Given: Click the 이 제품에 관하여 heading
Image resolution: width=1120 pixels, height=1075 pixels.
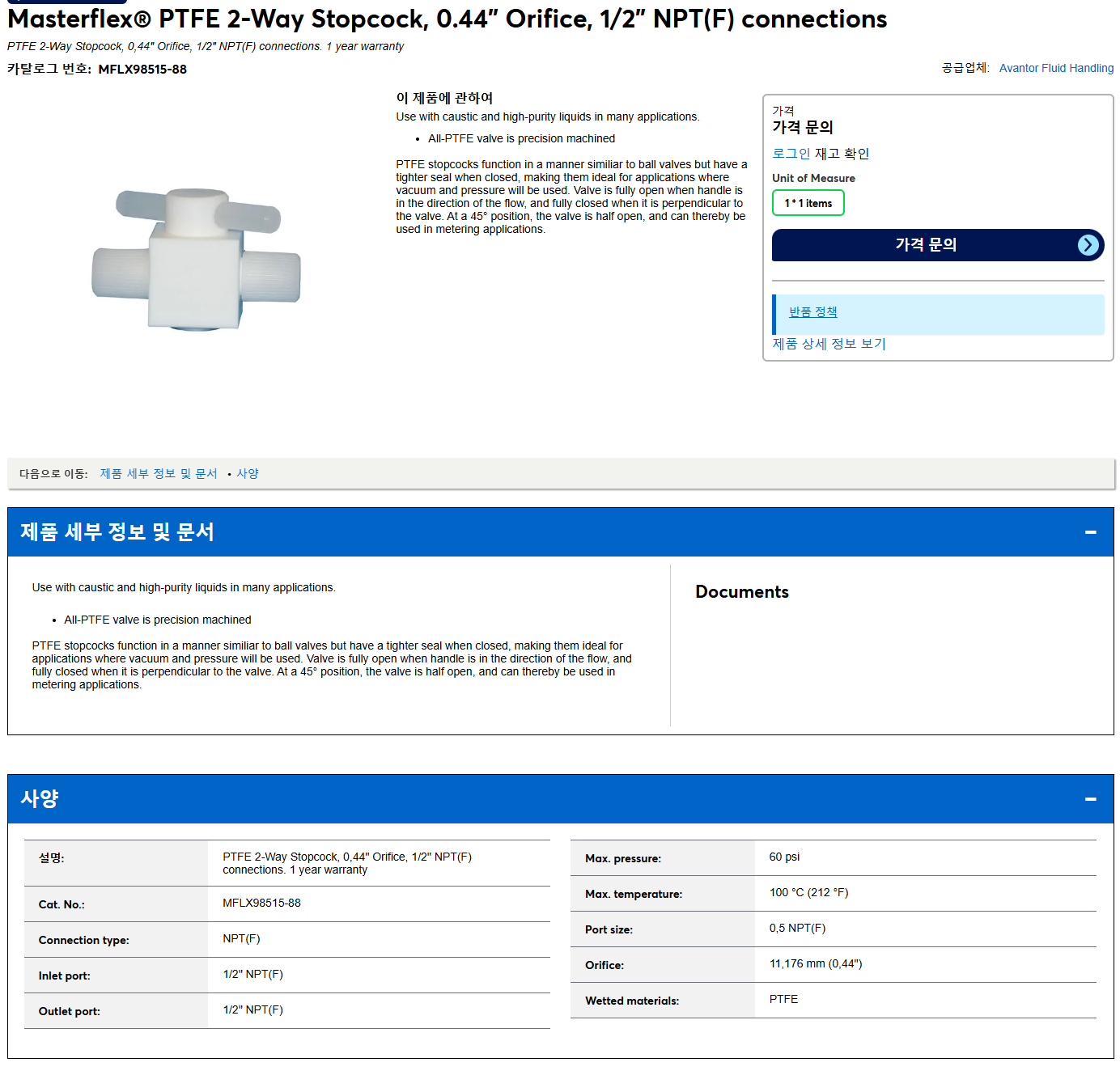Looking at the screenshot, I should pyautogui.click(x=444, y=98).
